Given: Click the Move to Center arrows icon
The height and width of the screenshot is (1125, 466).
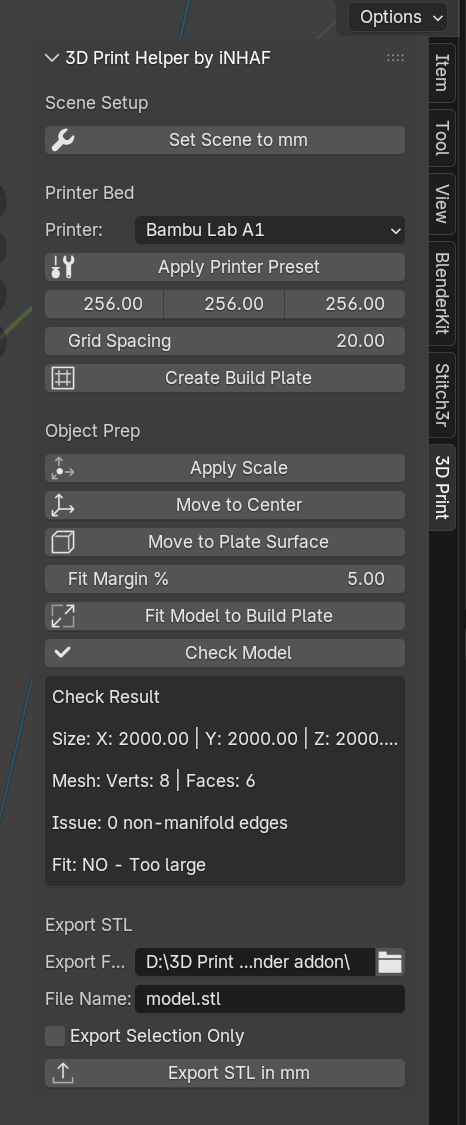Looking at the screenshot, I should tap(63, 505).
